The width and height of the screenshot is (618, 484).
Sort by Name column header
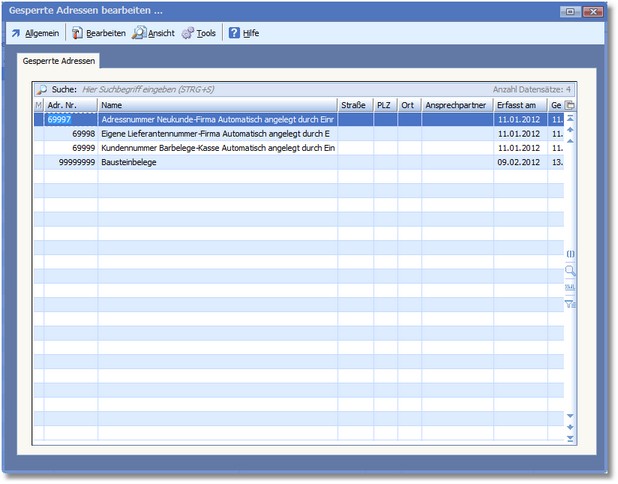pos(217,105)
